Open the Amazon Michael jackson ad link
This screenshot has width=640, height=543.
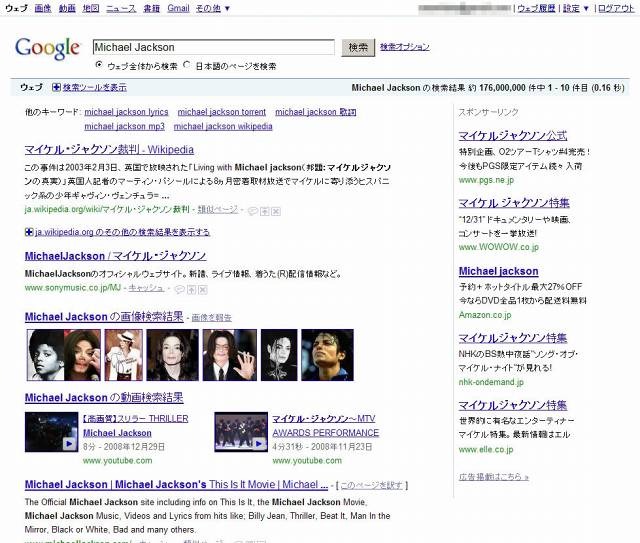tap(498, 271)
